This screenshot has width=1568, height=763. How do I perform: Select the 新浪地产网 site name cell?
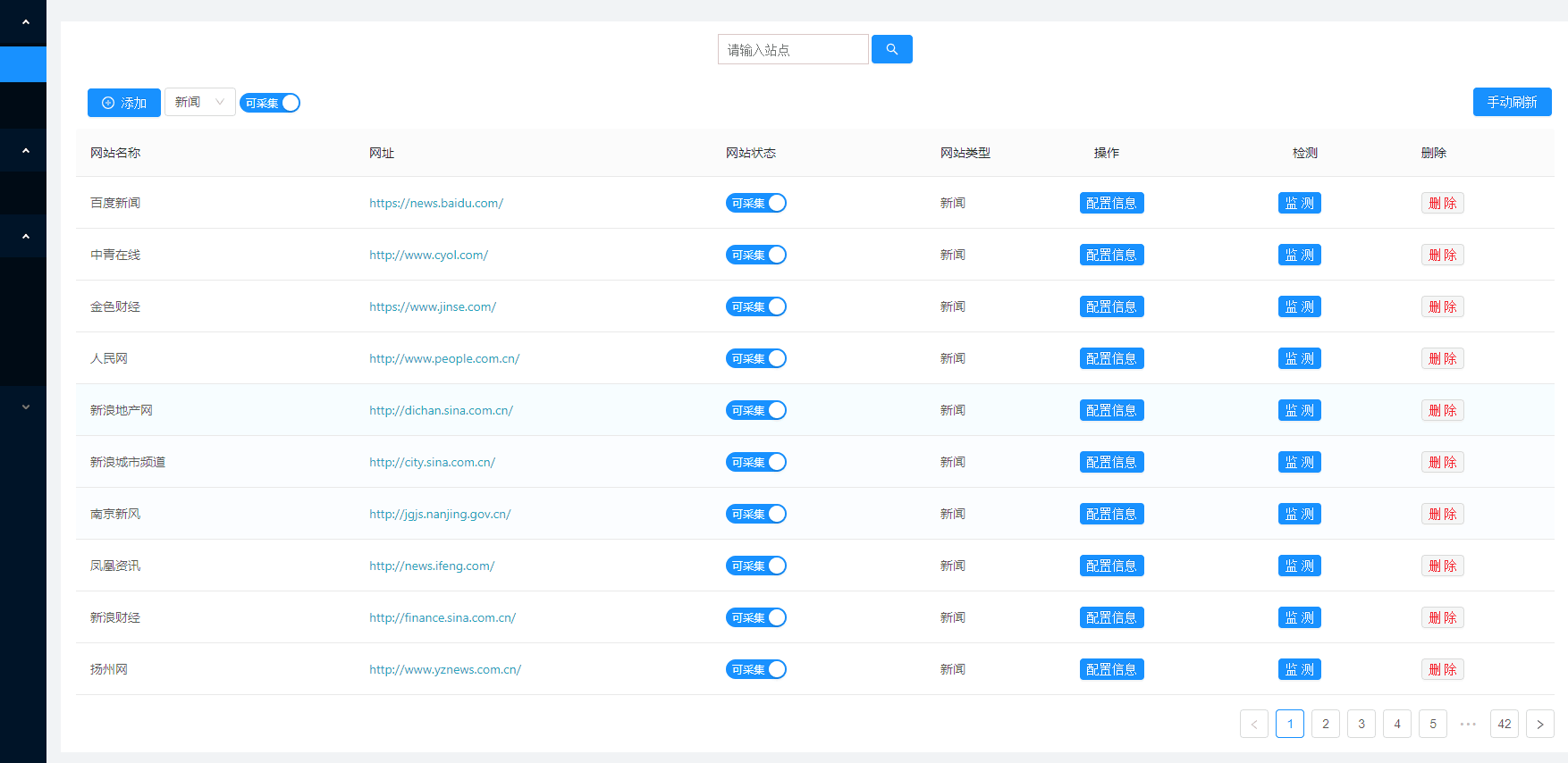(x=122, y=410)
